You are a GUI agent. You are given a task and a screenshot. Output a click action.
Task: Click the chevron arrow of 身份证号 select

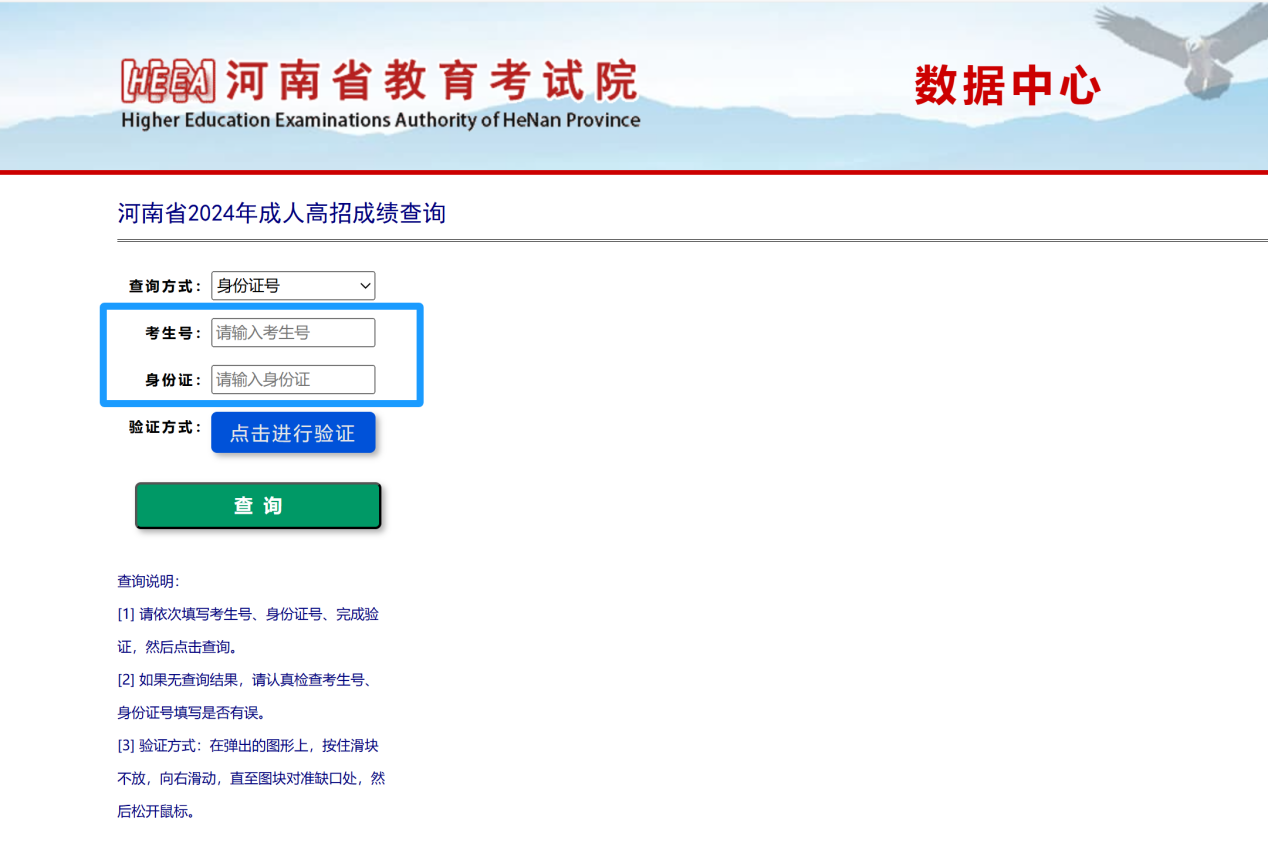click(364, 286)
